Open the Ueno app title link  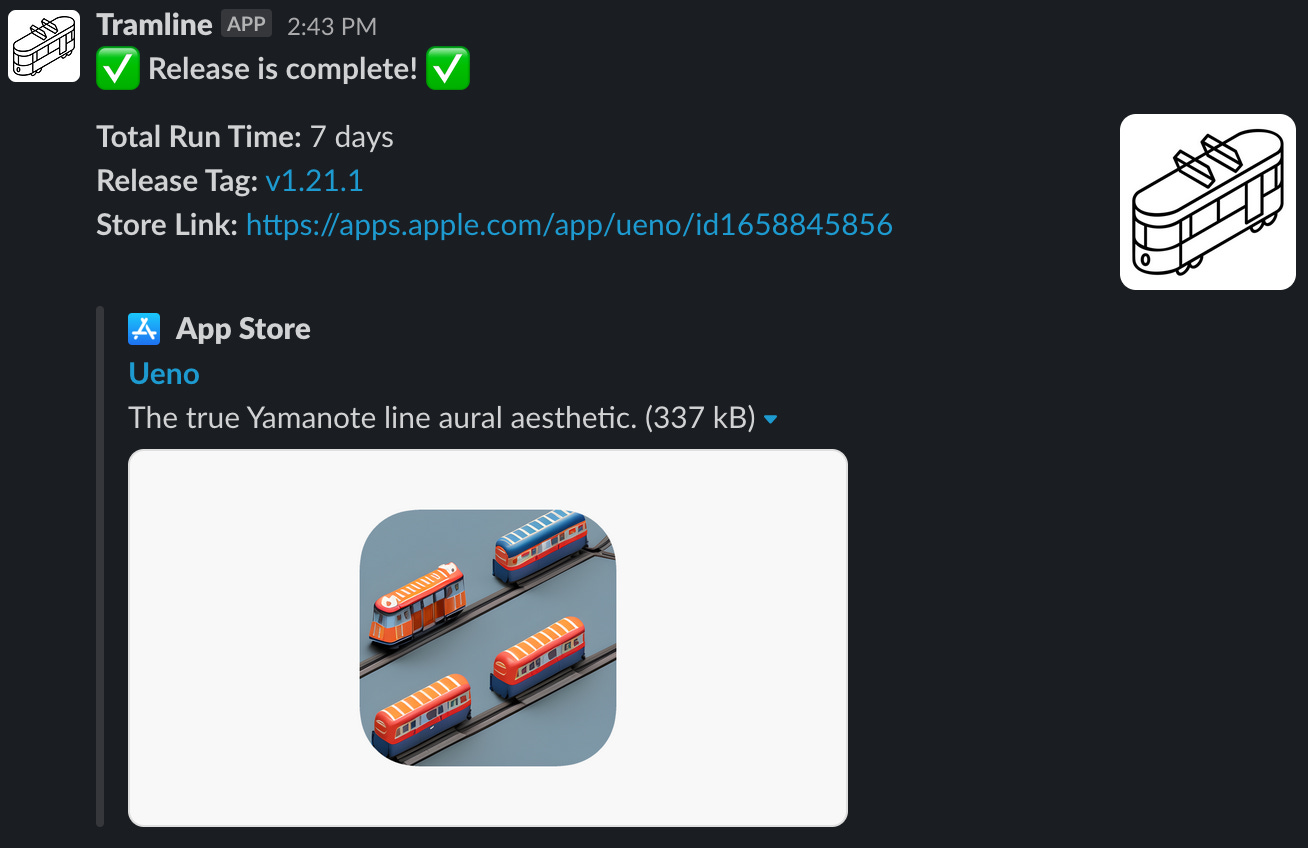click(x=164, y=374)
